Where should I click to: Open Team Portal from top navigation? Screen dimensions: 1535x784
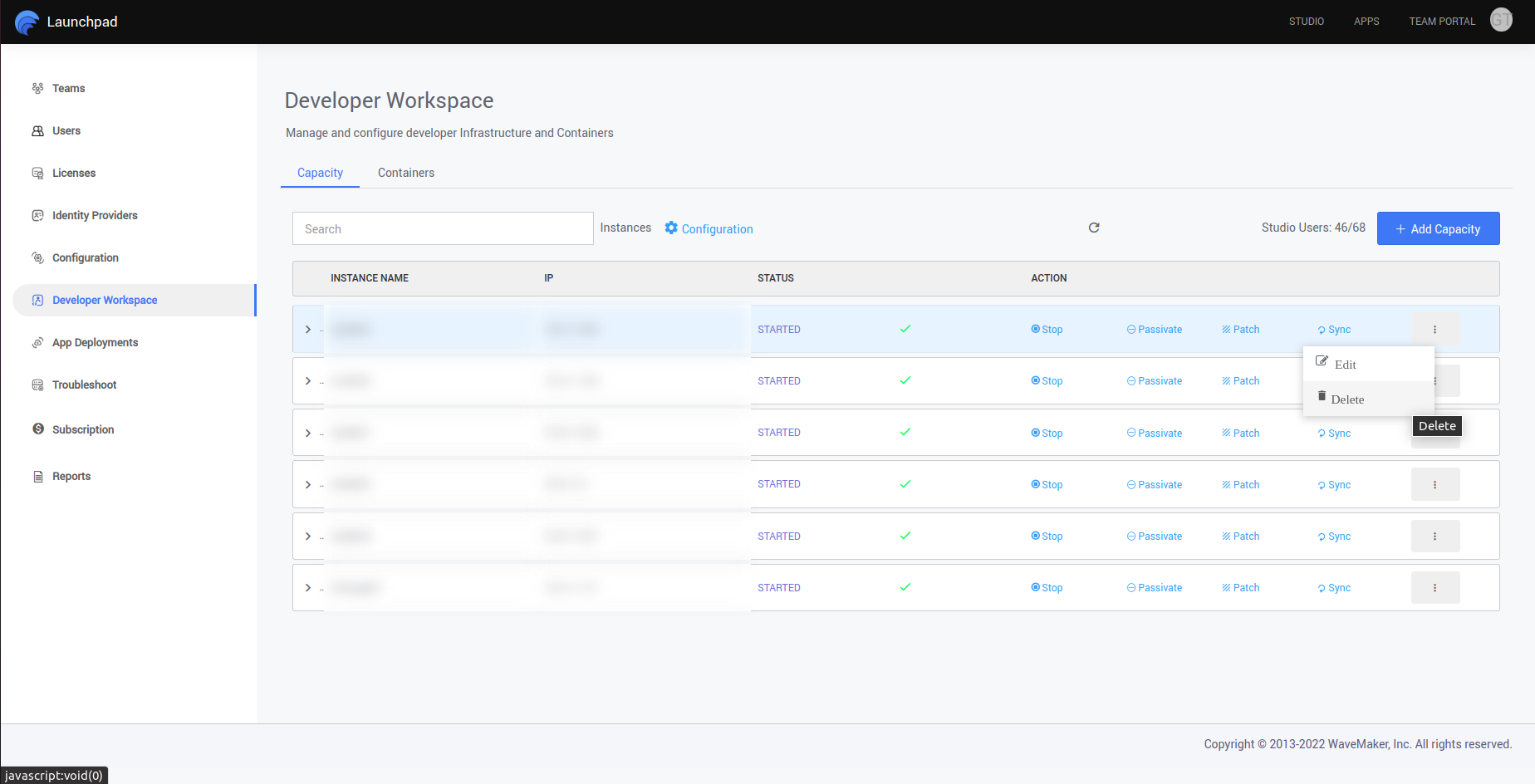[x=1442, y=22]
